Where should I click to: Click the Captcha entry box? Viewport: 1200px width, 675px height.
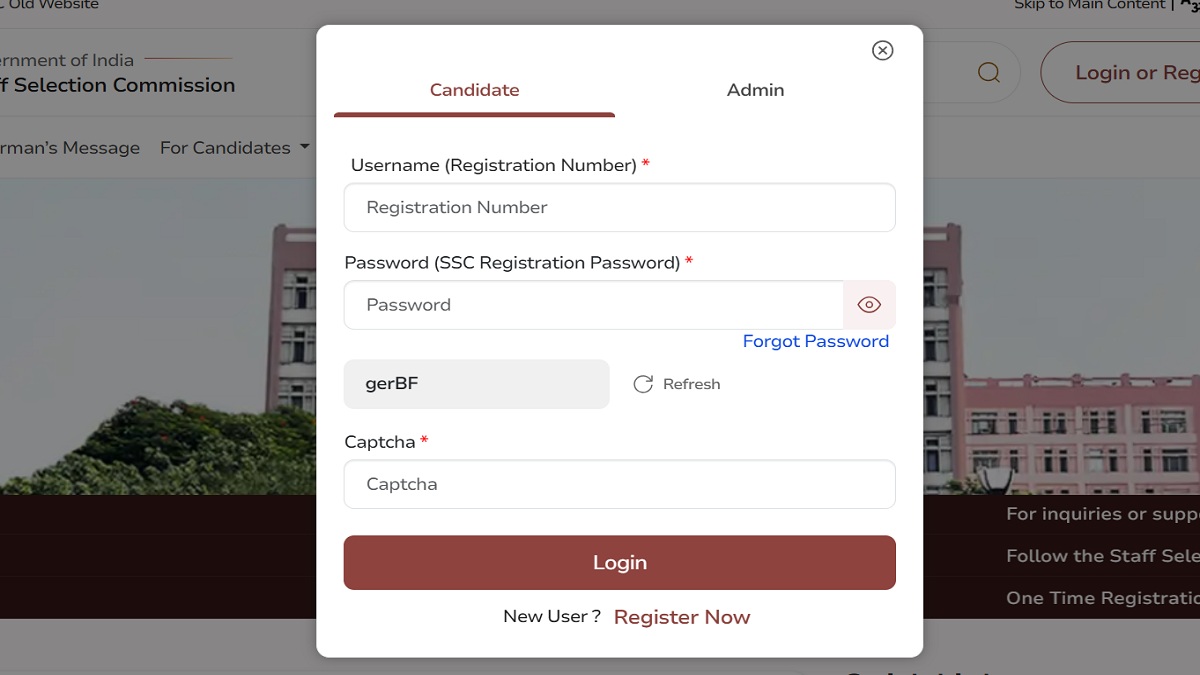(x=620, y=484)
